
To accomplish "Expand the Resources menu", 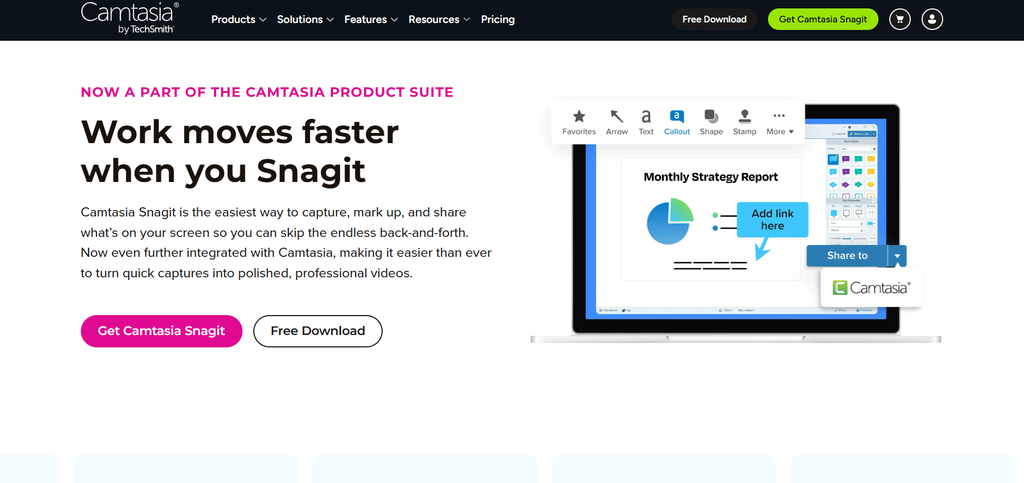I will click(x=439, y=20).
